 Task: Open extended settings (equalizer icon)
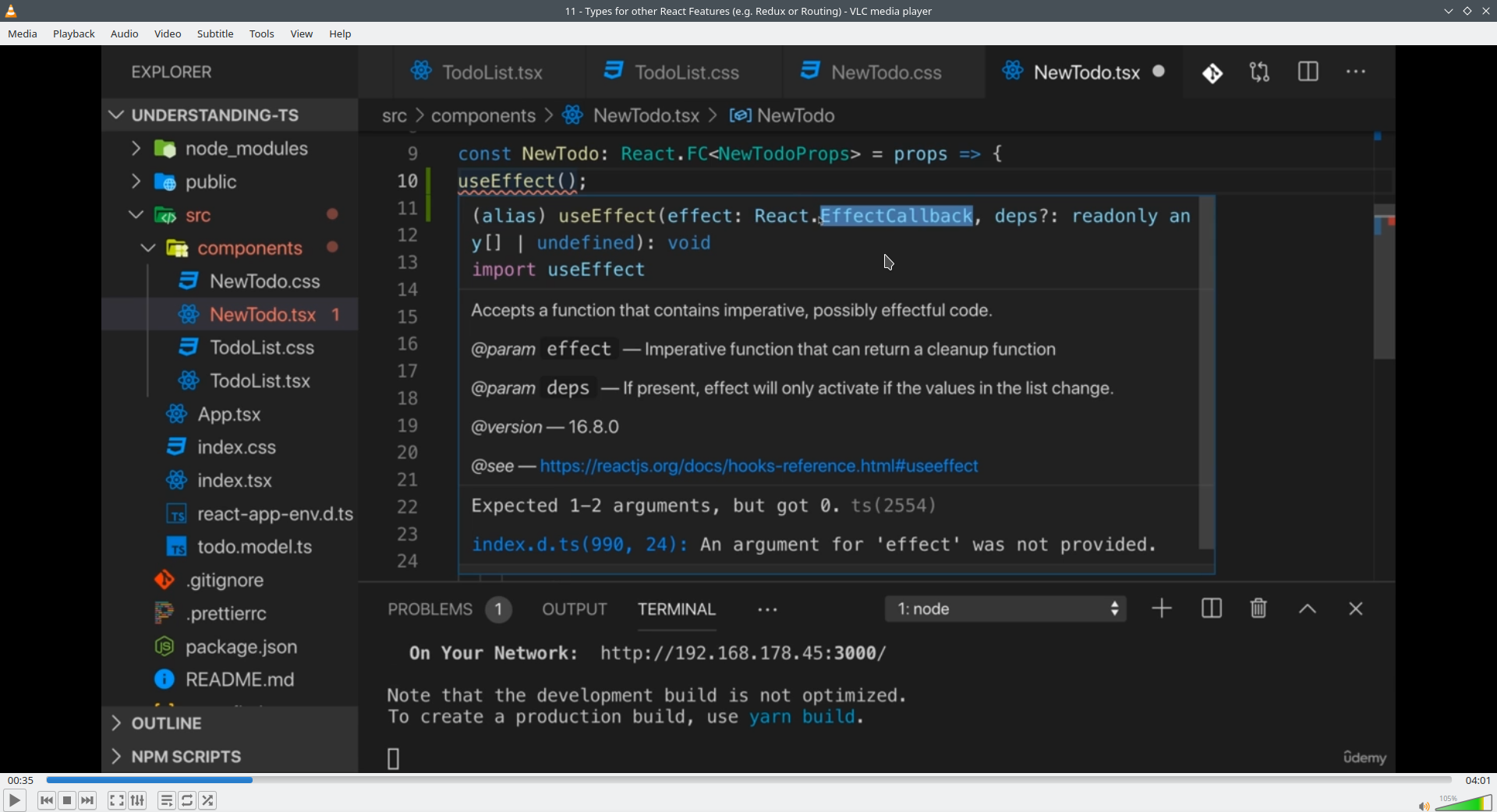point(138,800)
